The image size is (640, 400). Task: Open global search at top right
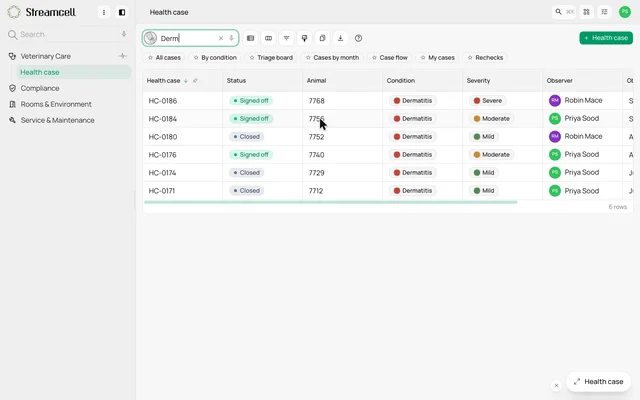pyautogui.click(x=564, y=12)
